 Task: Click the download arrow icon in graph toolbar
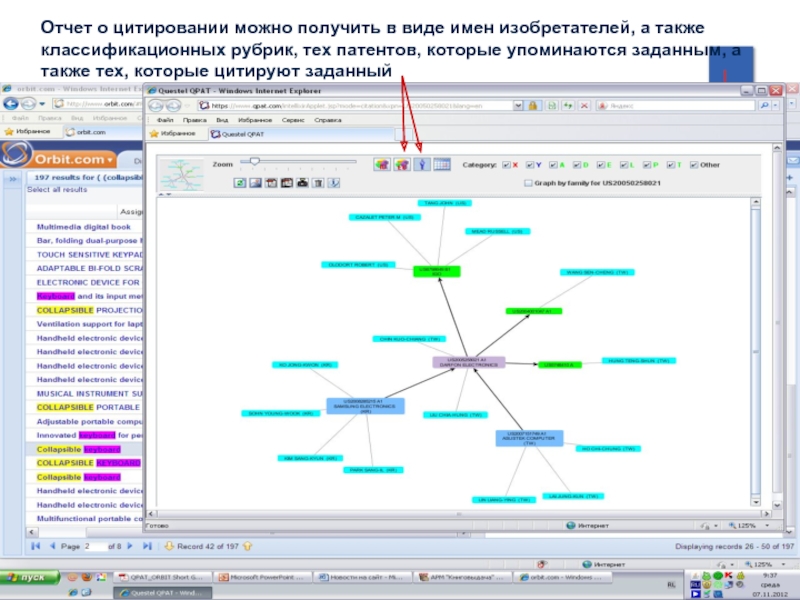point(334,183)
